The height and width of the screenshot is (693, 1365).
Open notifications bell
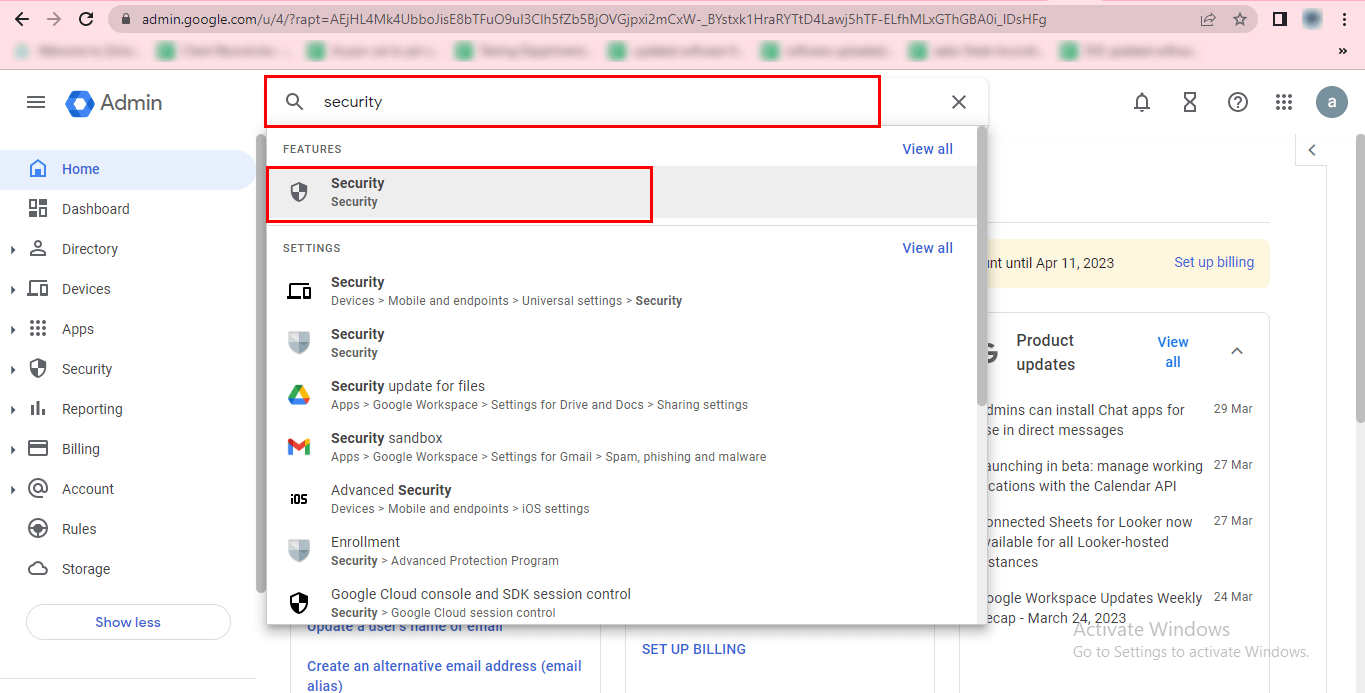click(1141, 102)
